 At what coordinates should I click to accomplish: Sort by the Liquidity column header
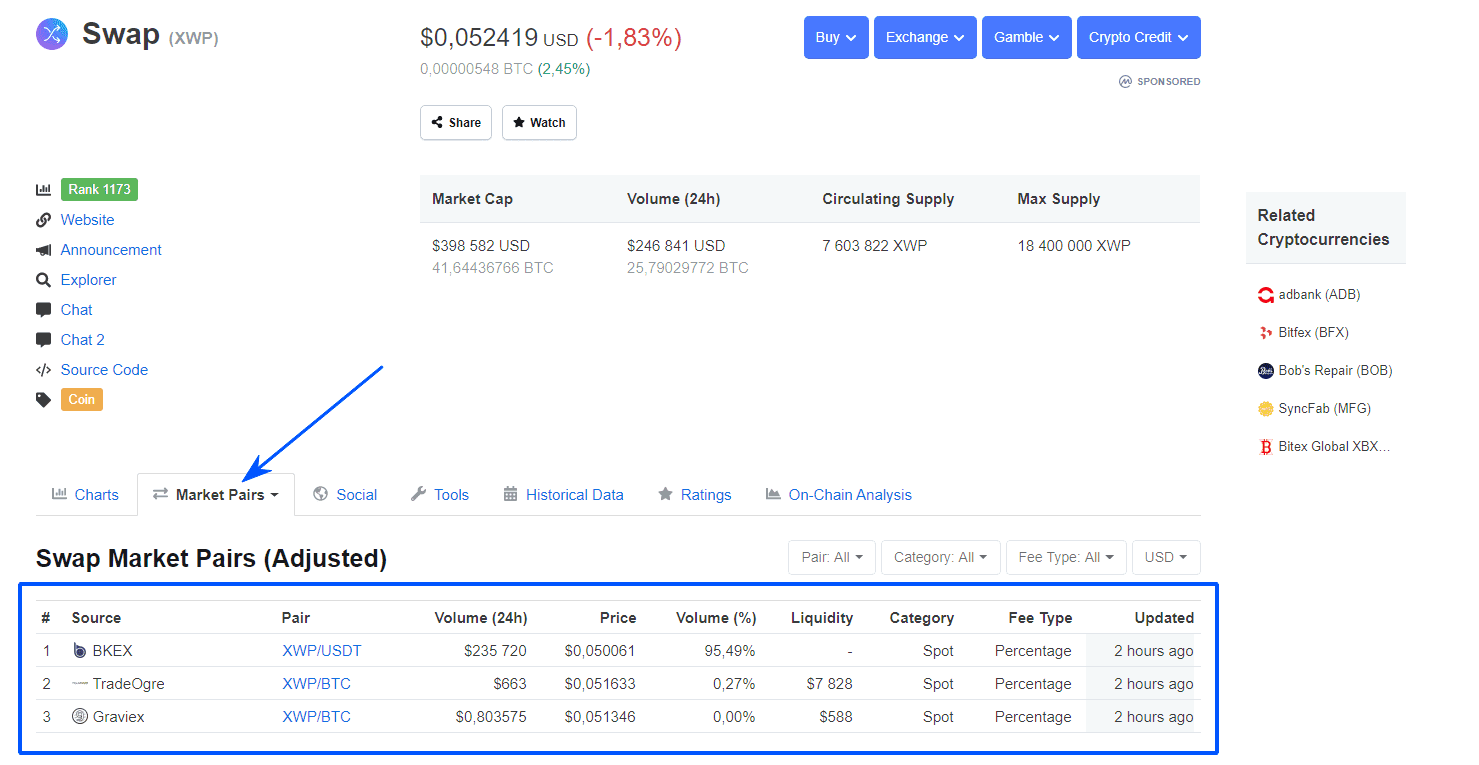click(x=821, y=618)
